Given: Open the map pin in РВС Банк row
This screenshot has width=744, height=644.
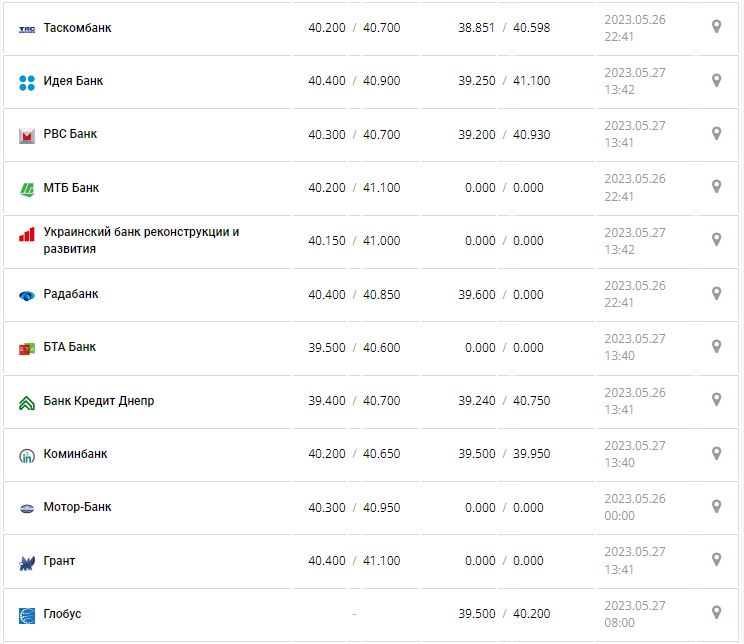Looking at the screenshot, I should click(716, 133).
